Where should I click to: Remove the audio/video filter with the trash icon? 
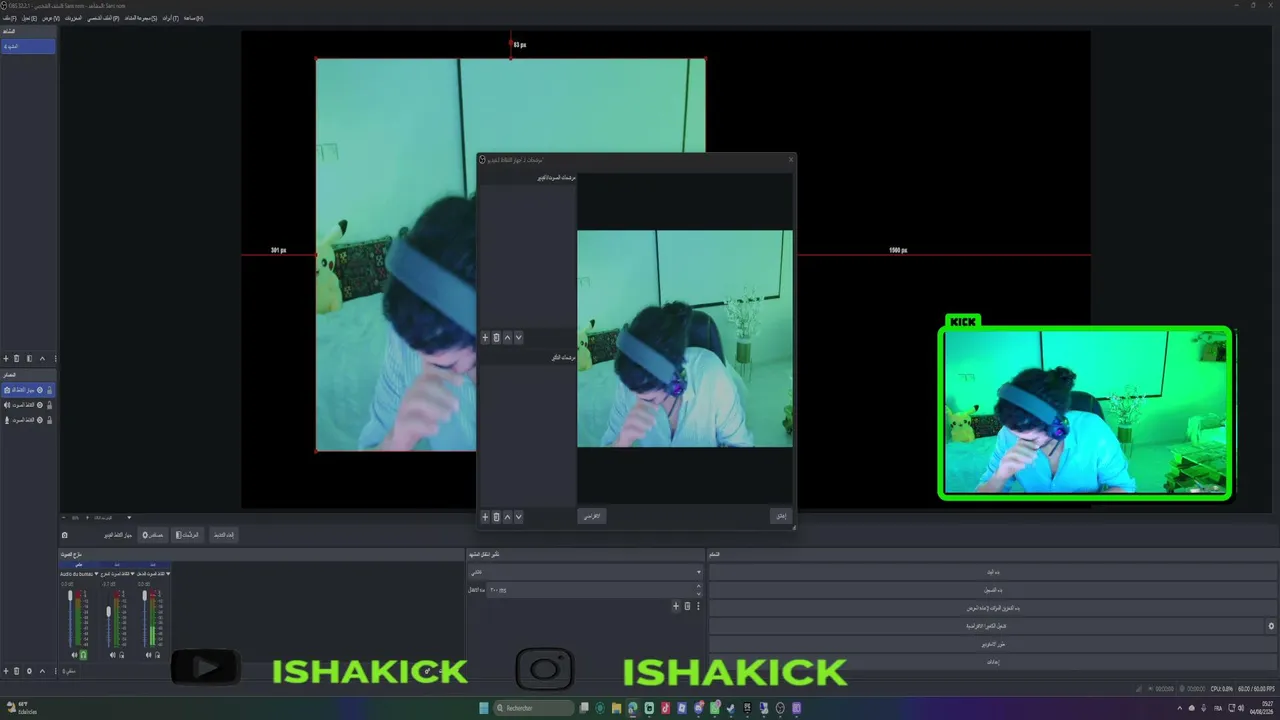(496, 337)
